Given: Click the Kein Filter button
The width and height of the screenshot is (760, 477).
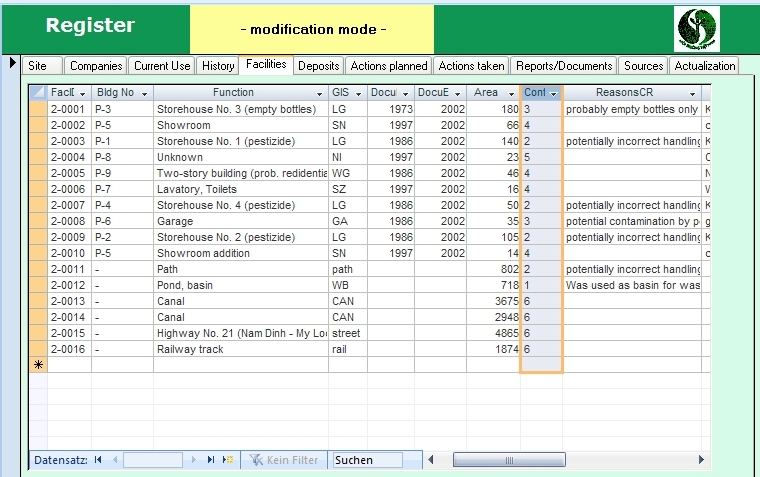Looking at the screenshot, I should coord(283,460).
